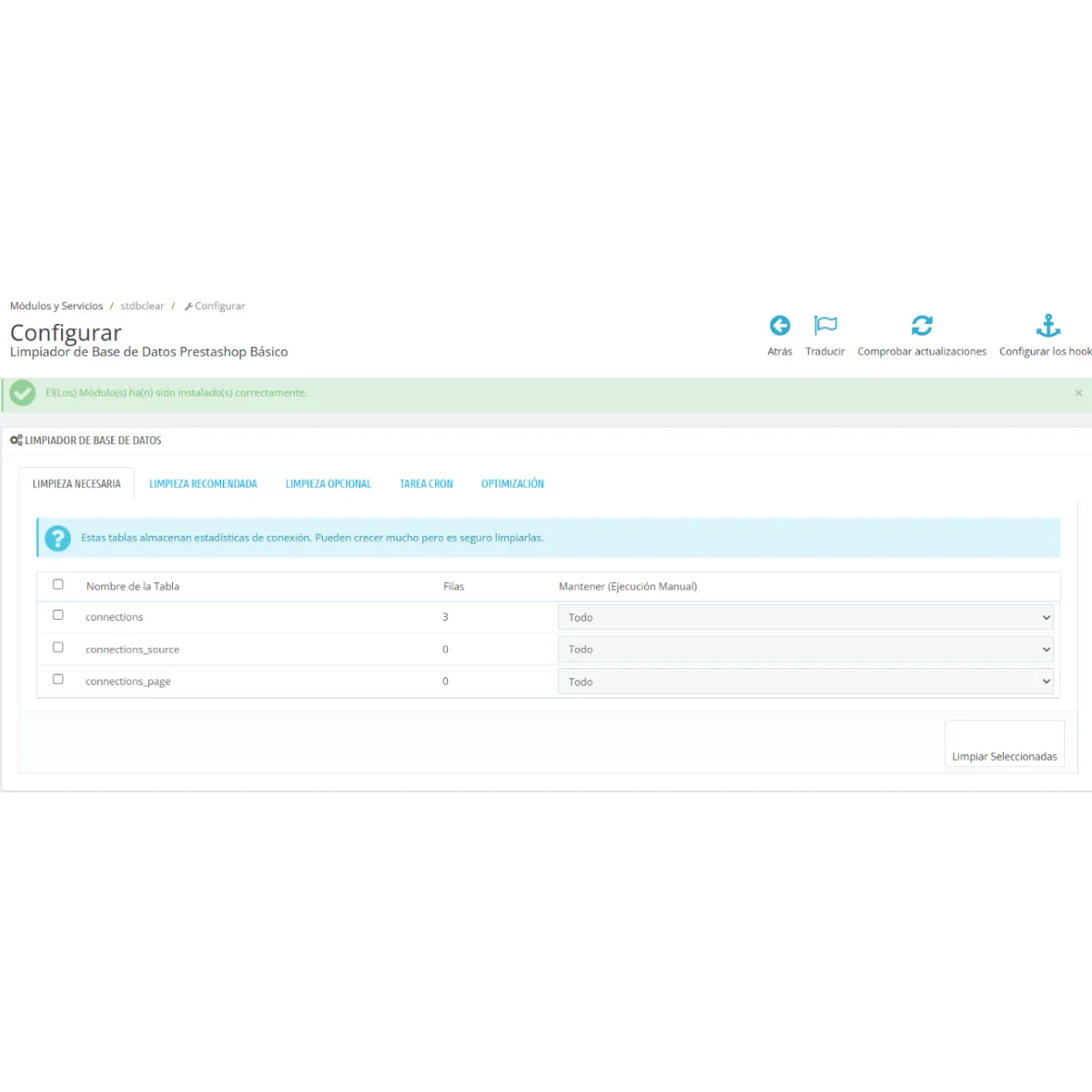Switch to the Limpieza Recomendada tab
The height and width of the screenshot is (1092, 1092).
pos(203,484)
